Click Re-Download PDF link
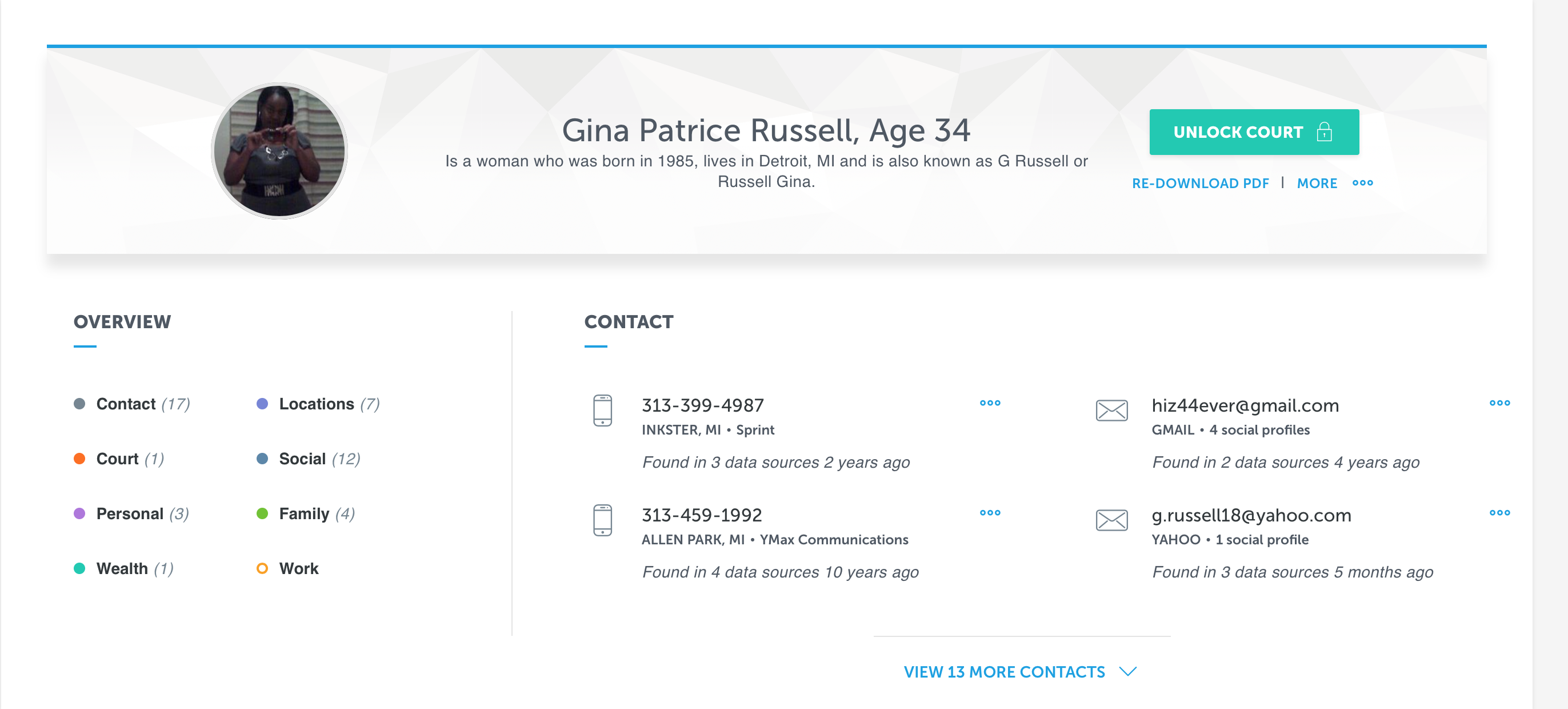The image size is (1568, 709). [1200, 184]
